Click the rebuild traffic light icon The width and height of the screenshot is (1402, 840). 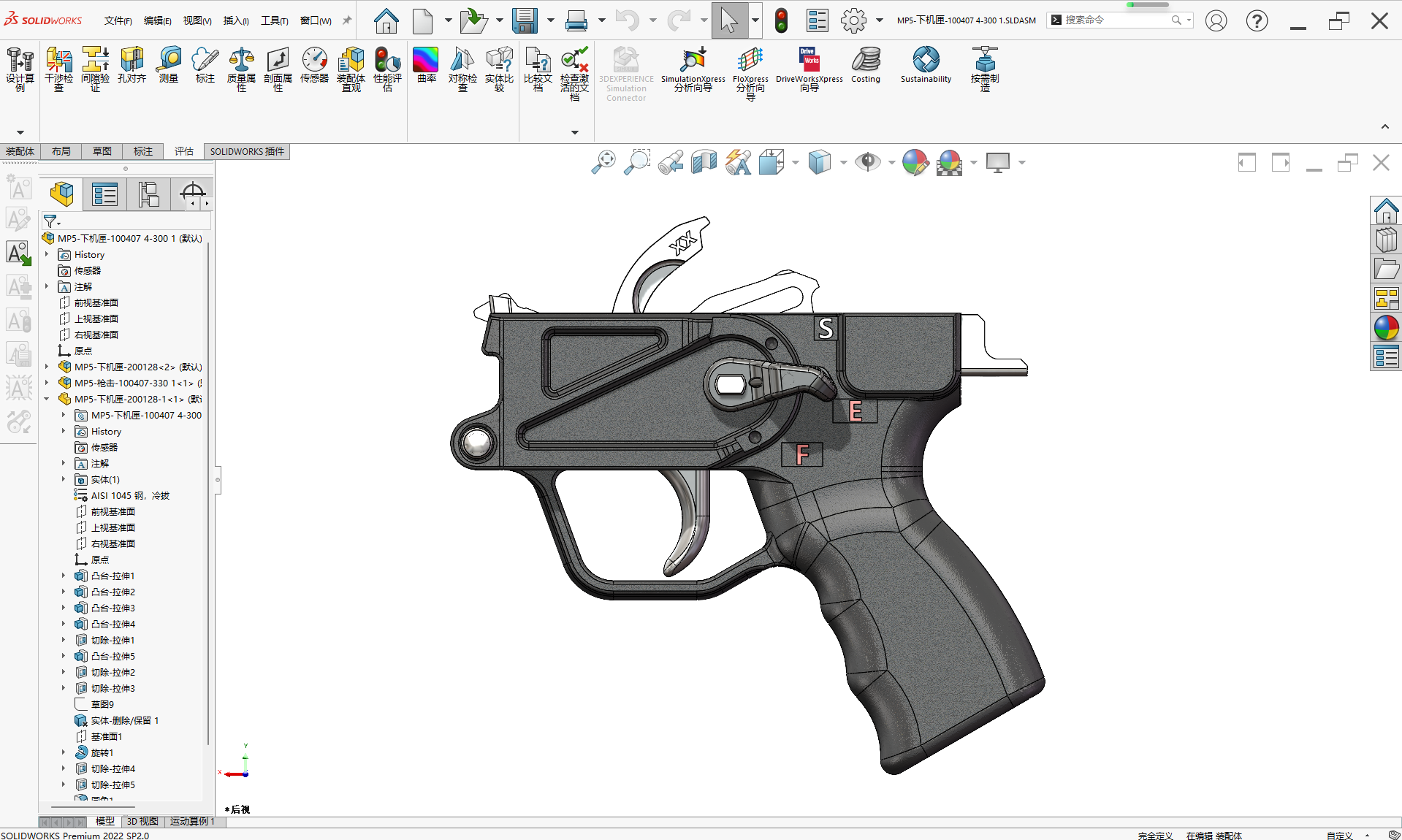[781, 20]
